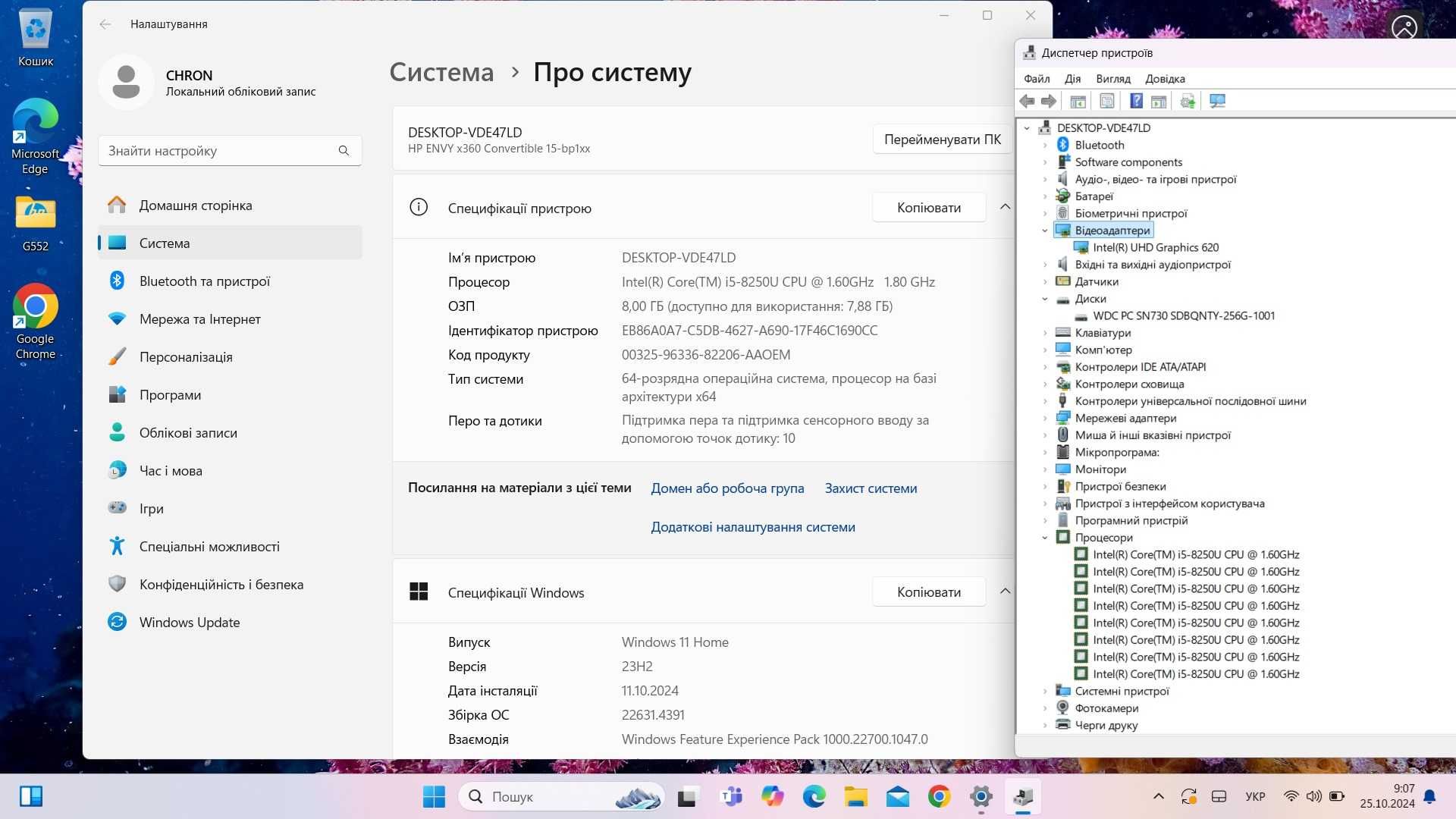
Task: Click the Перейменувати ПК button
Action: point(943,140)
